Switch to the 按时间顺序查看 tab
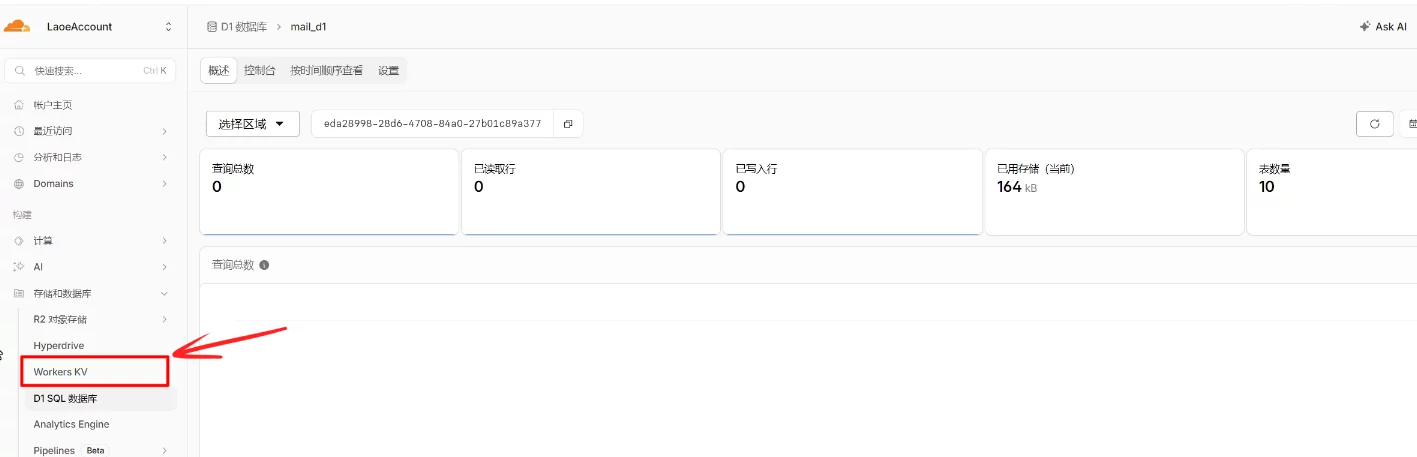Image resolution: width=1417 pixels, height=457 pixels. (x=326, y=71)
